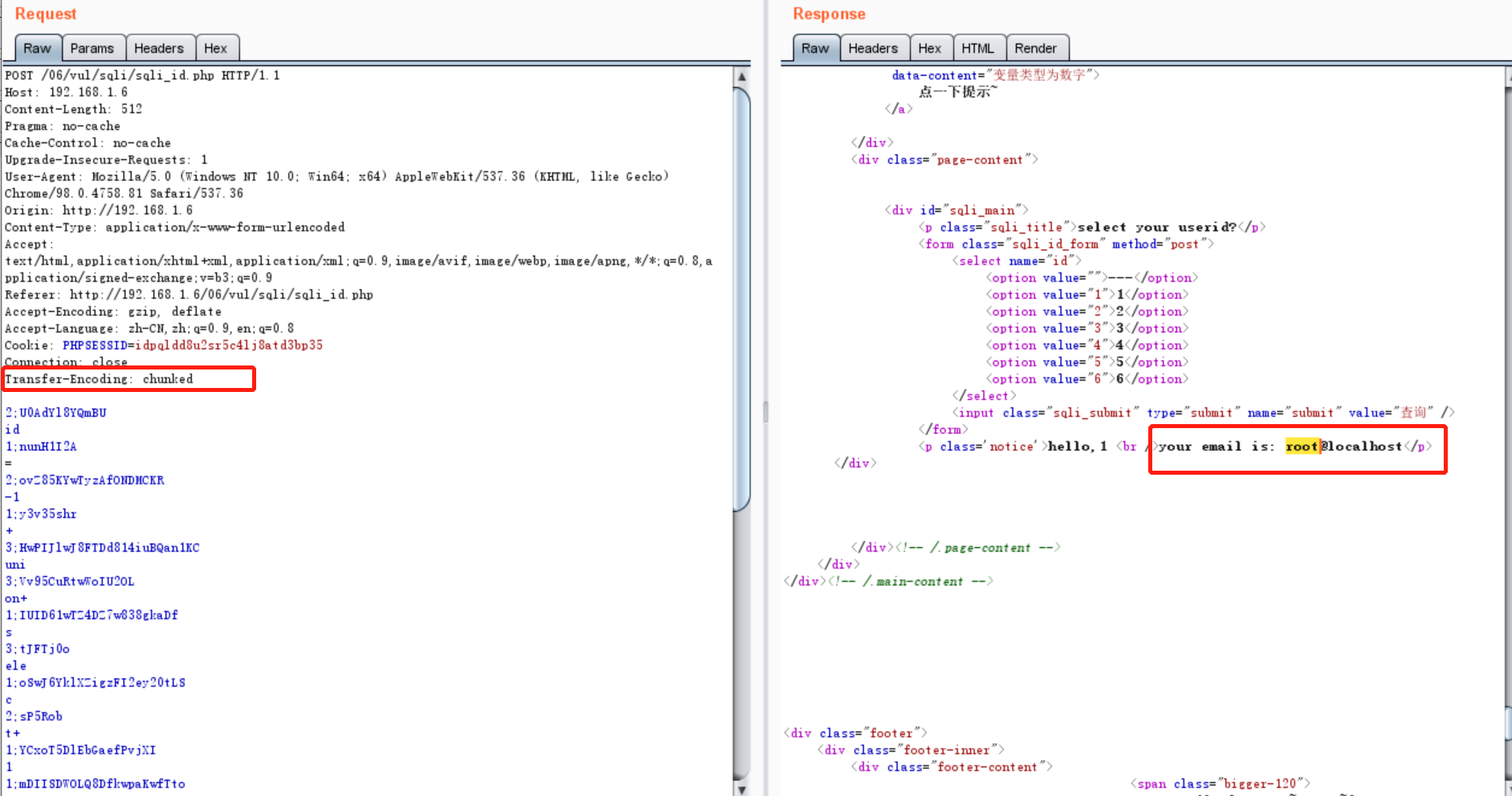Click the div class footer-inner line

click(x=911, y=750)
